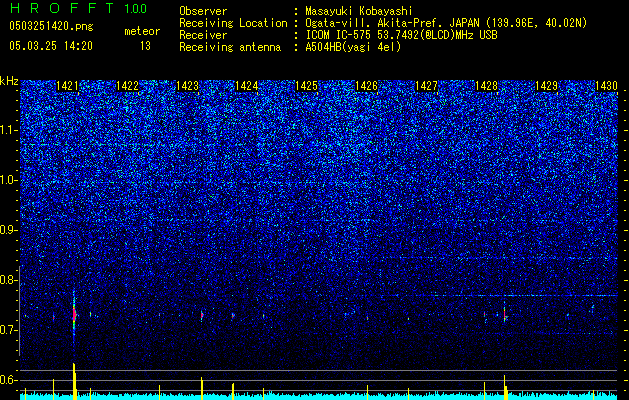Image resolution: width=629 pixels, height=400 pixels.
Task: Click the 1425 time axis label
Action: pyautogui.click(x=306, y=86)
